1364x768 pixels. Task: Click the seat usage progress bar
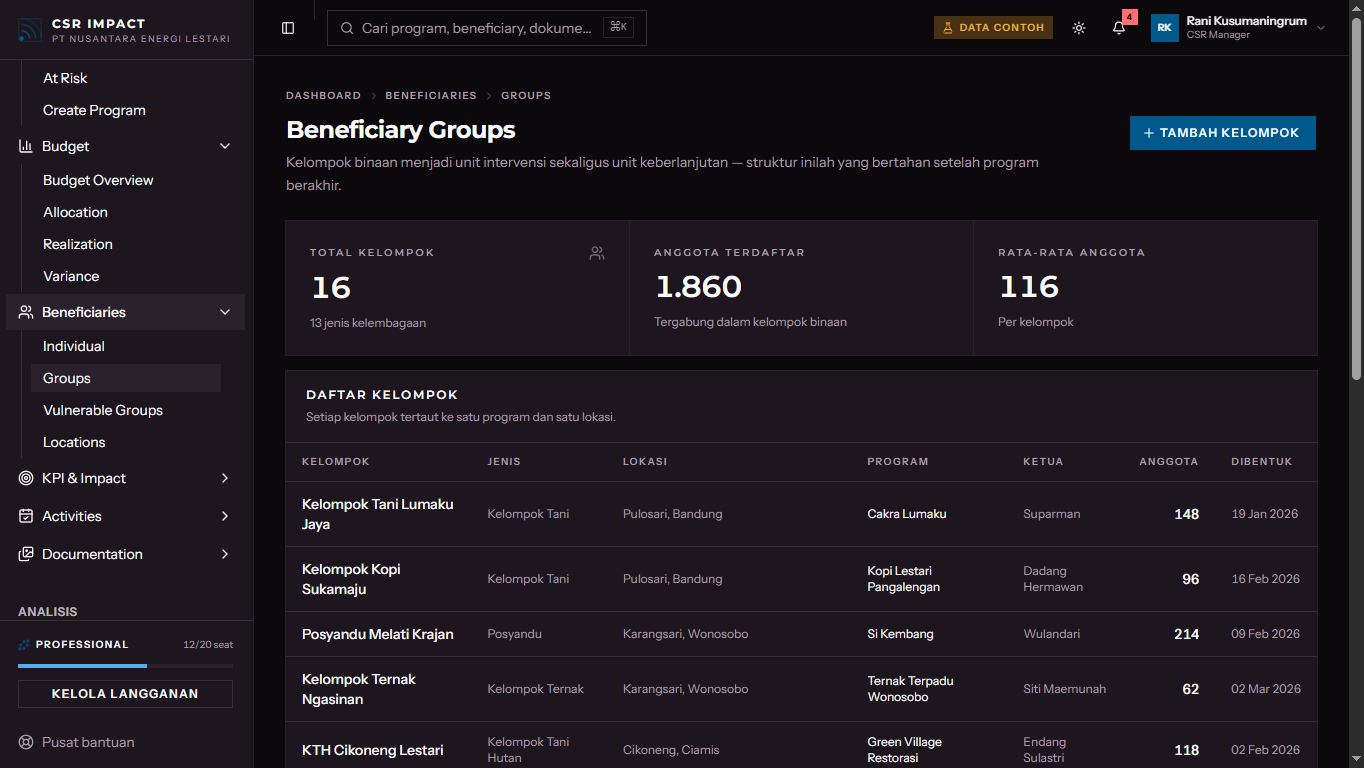coord(125,665)
